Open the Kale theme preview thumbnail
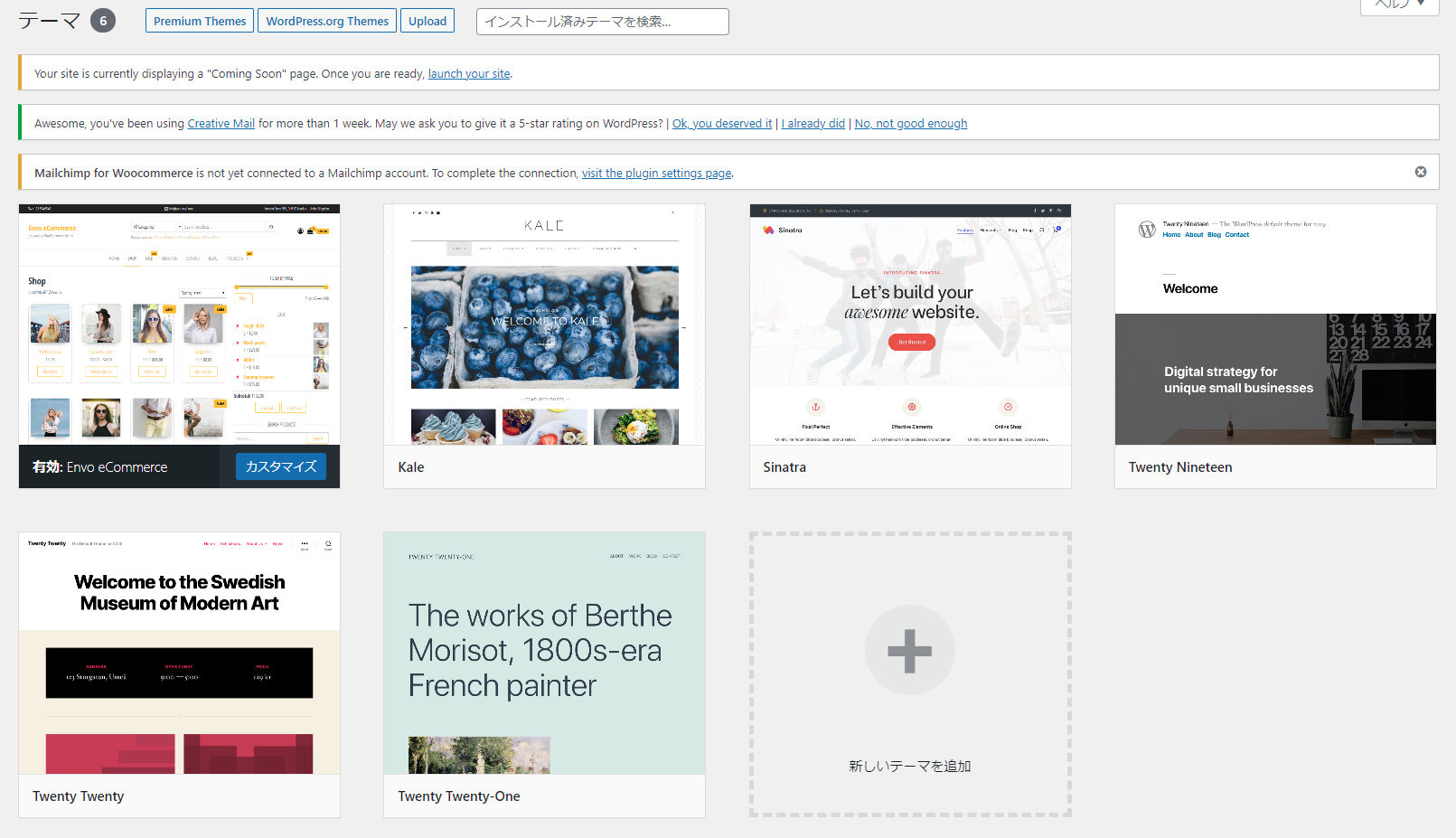The width and height of the screenshot is (1456, 838). [x=545, y=325]
